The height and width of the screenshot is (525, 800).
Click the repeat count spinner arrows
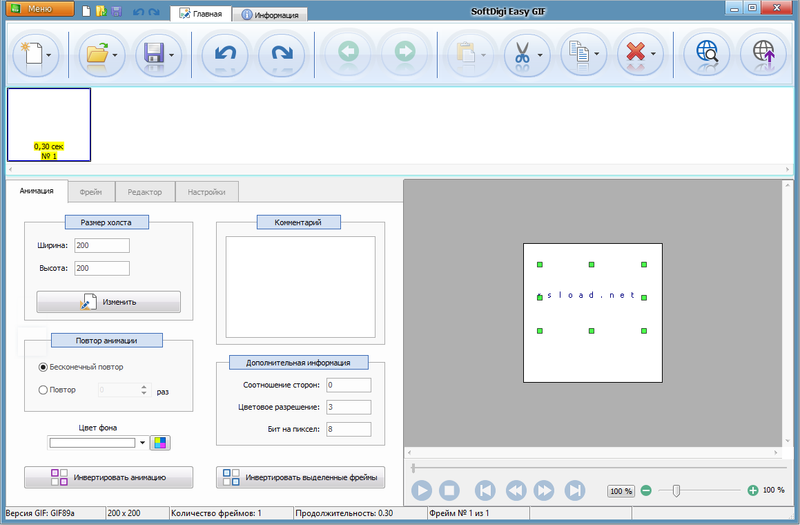pos(144,390)
